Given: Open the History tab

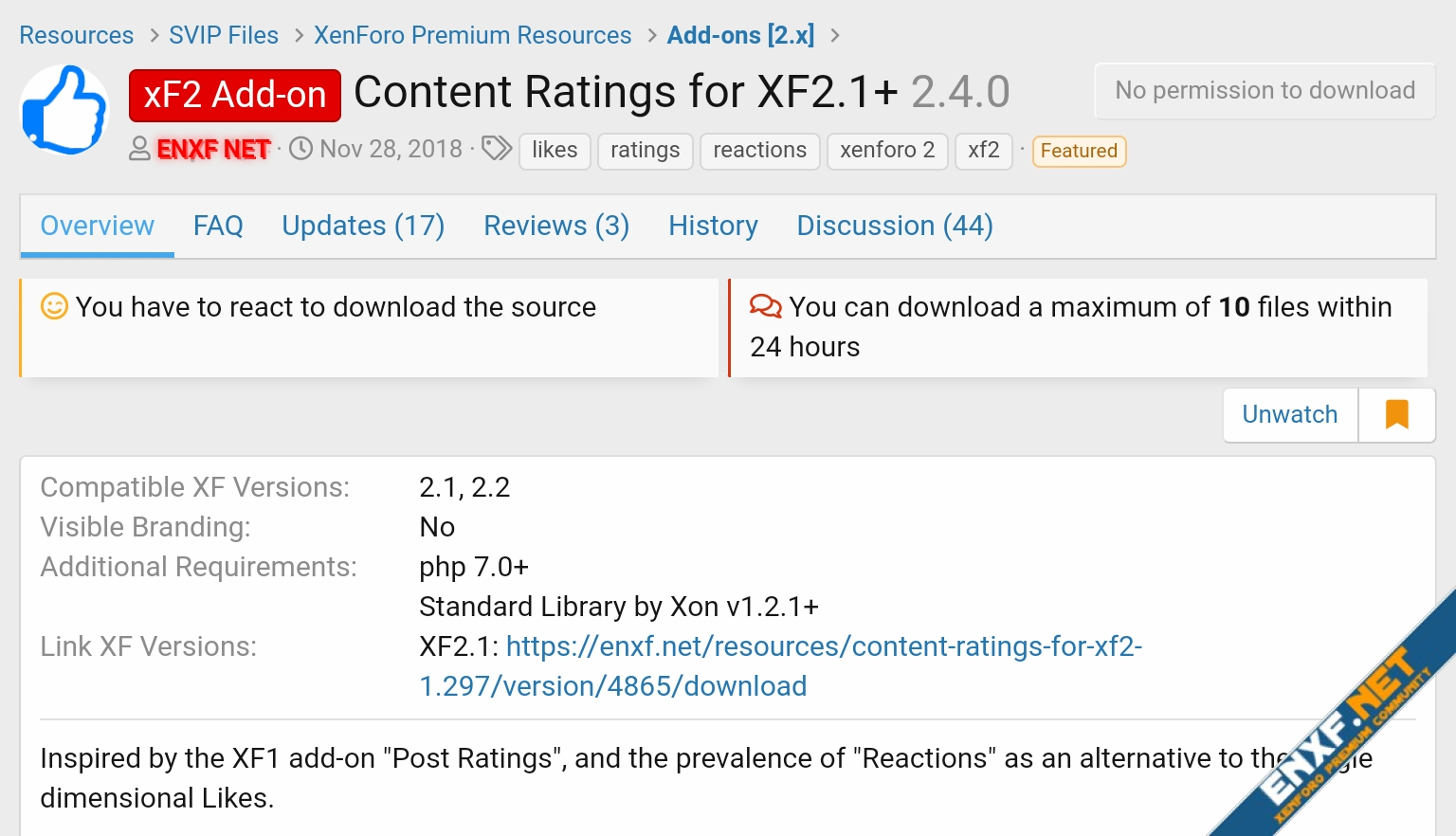Looking at the screenshot, I should (713, 226).
